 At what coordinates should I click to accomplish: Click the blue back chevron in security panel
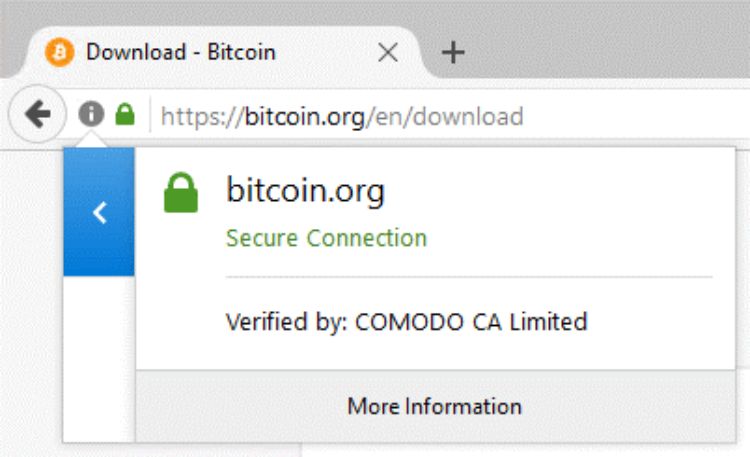point(99,212)
